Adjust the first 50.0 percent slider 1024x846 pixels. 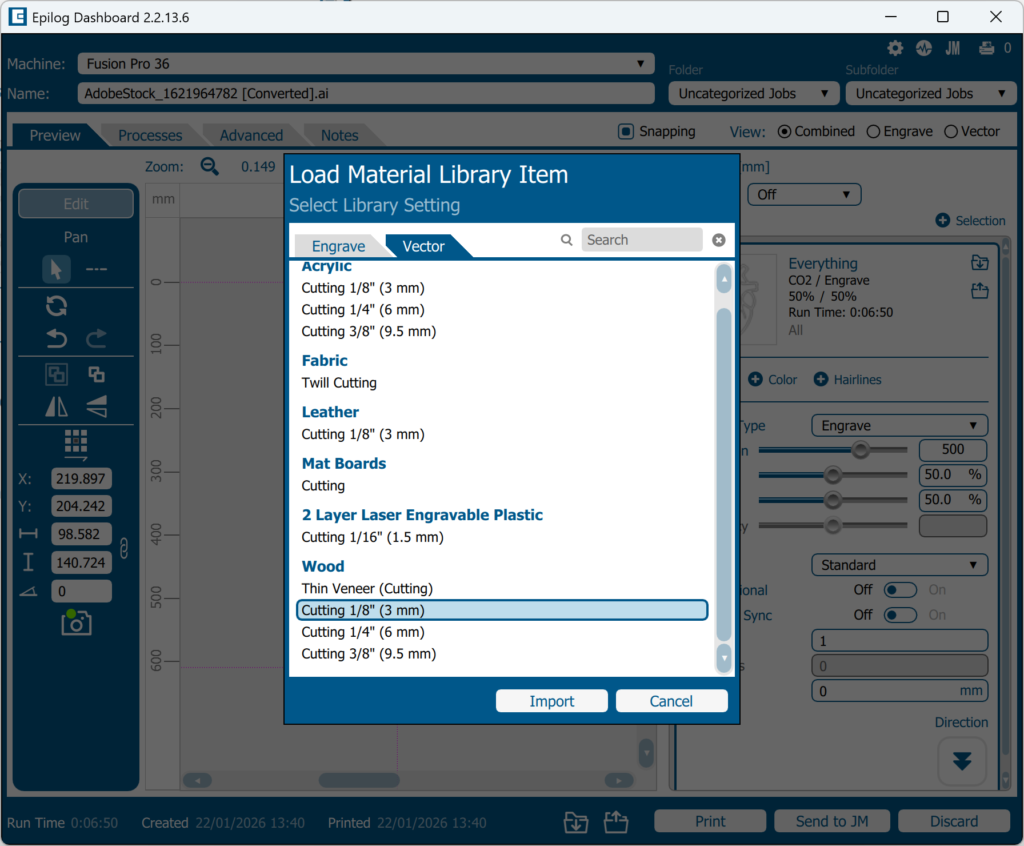(833, 475)
